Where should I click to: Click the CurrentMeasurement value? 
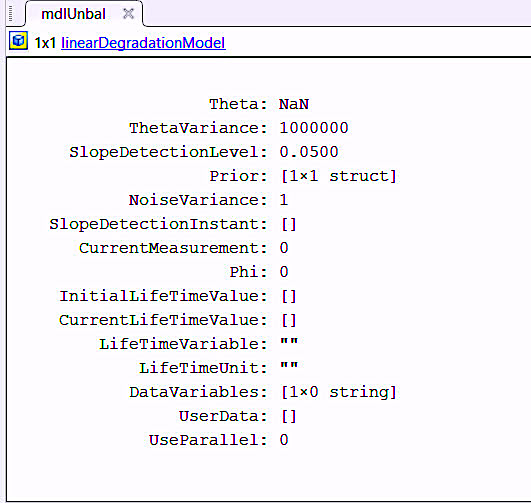pyautogui.click(x=284, y=248)
